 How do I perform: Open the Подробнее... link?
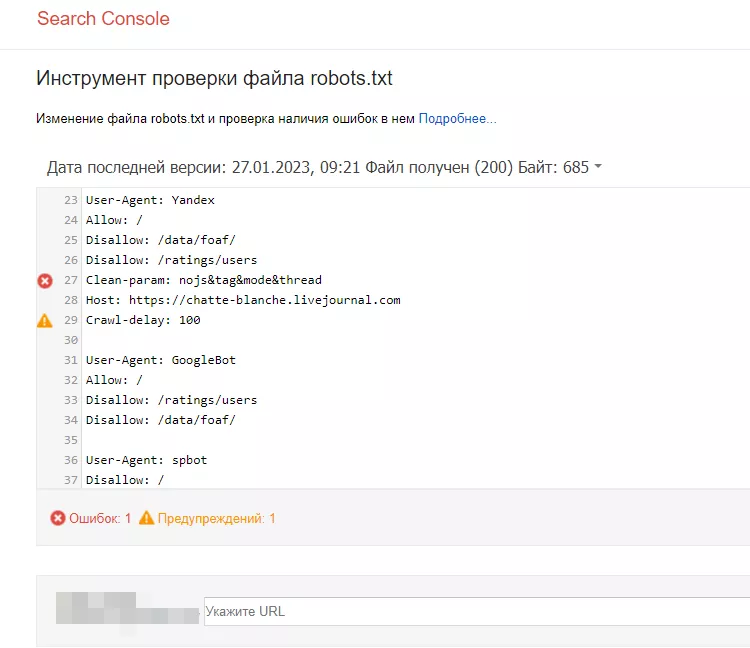coord(458,119)
